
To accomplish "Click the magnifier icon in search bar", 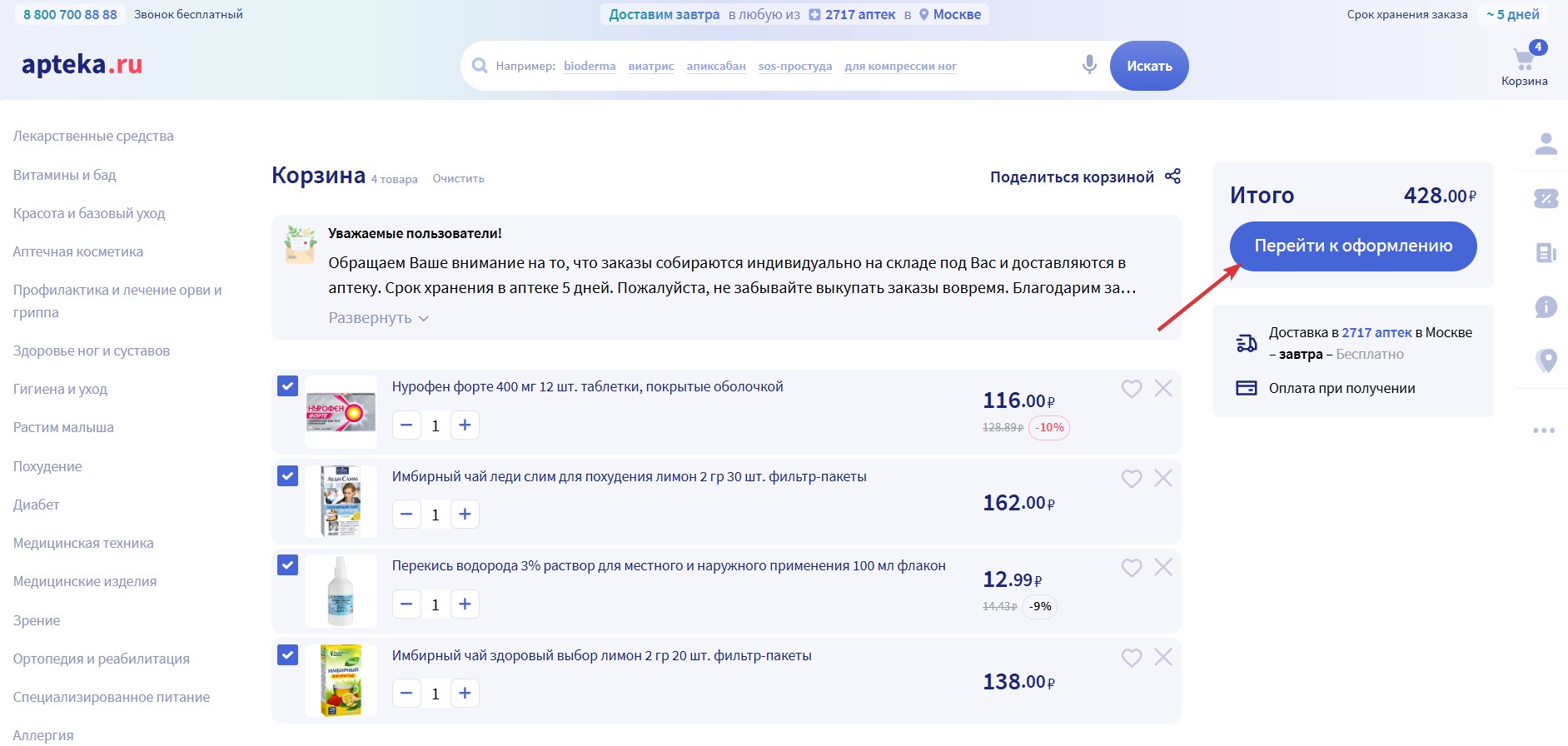I will click(480, 66).
